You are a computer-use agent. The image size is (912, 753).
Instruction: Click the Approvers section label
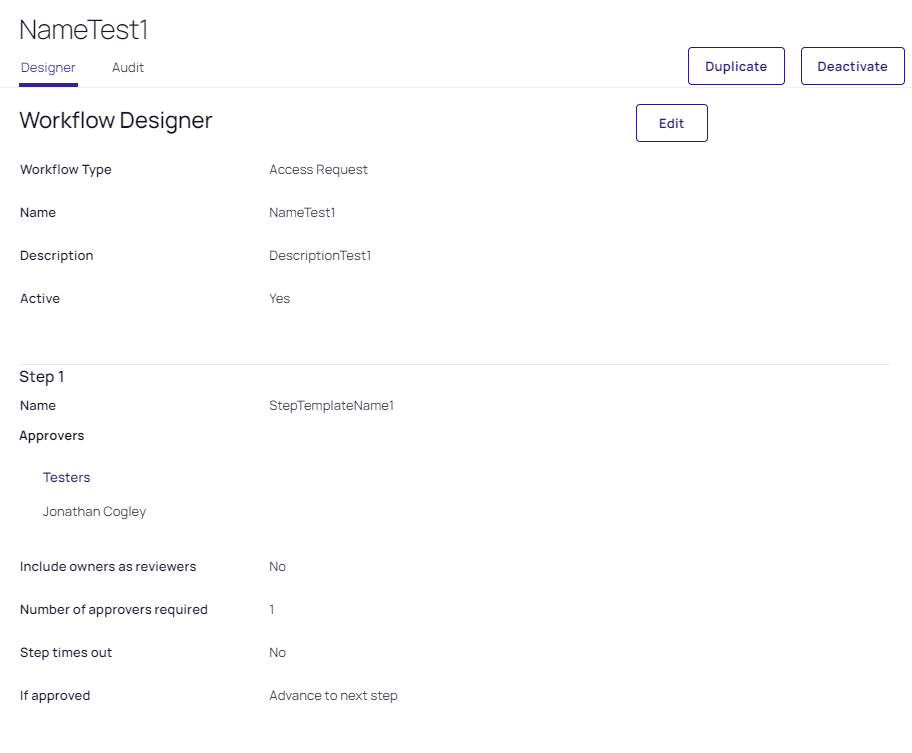pos(52,435)
